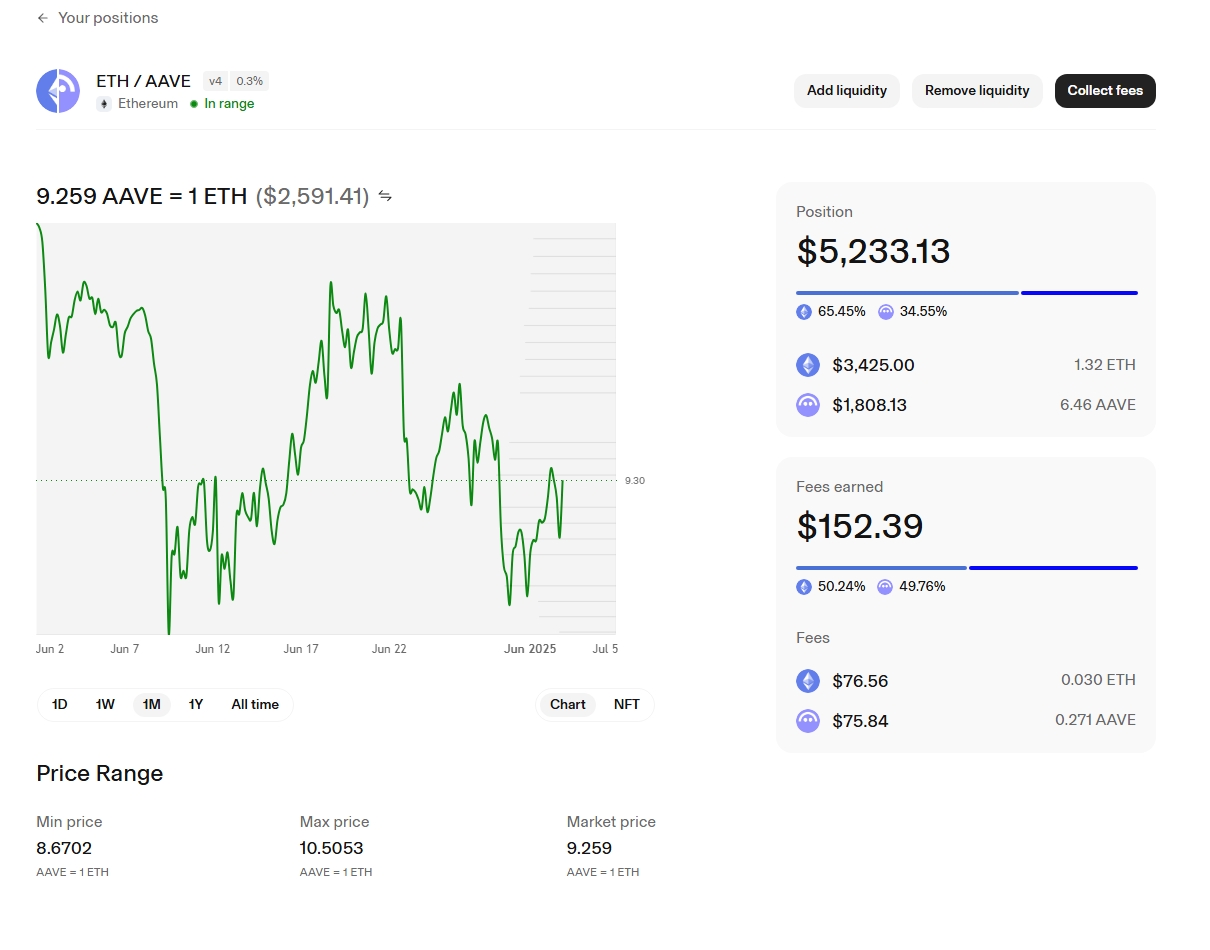1210x950 pixels.
Task: Click the AAVE share bar in Position card
Action: [x=1080, y=293]
